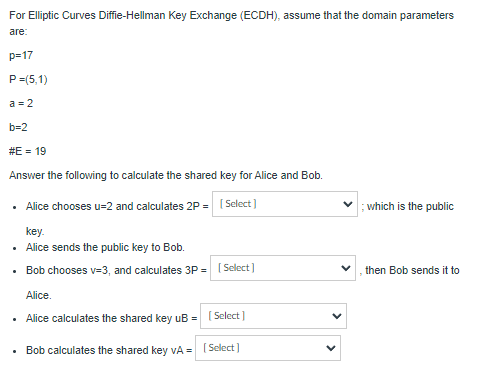Click the a = 2 parameter line
Screen dimensions: 480x389
click(21, 103)
